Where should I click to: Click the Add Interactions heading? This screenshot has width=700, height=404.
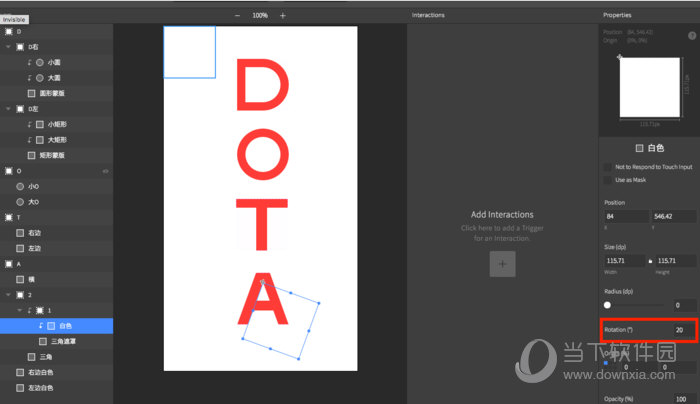tap(502, 215)
